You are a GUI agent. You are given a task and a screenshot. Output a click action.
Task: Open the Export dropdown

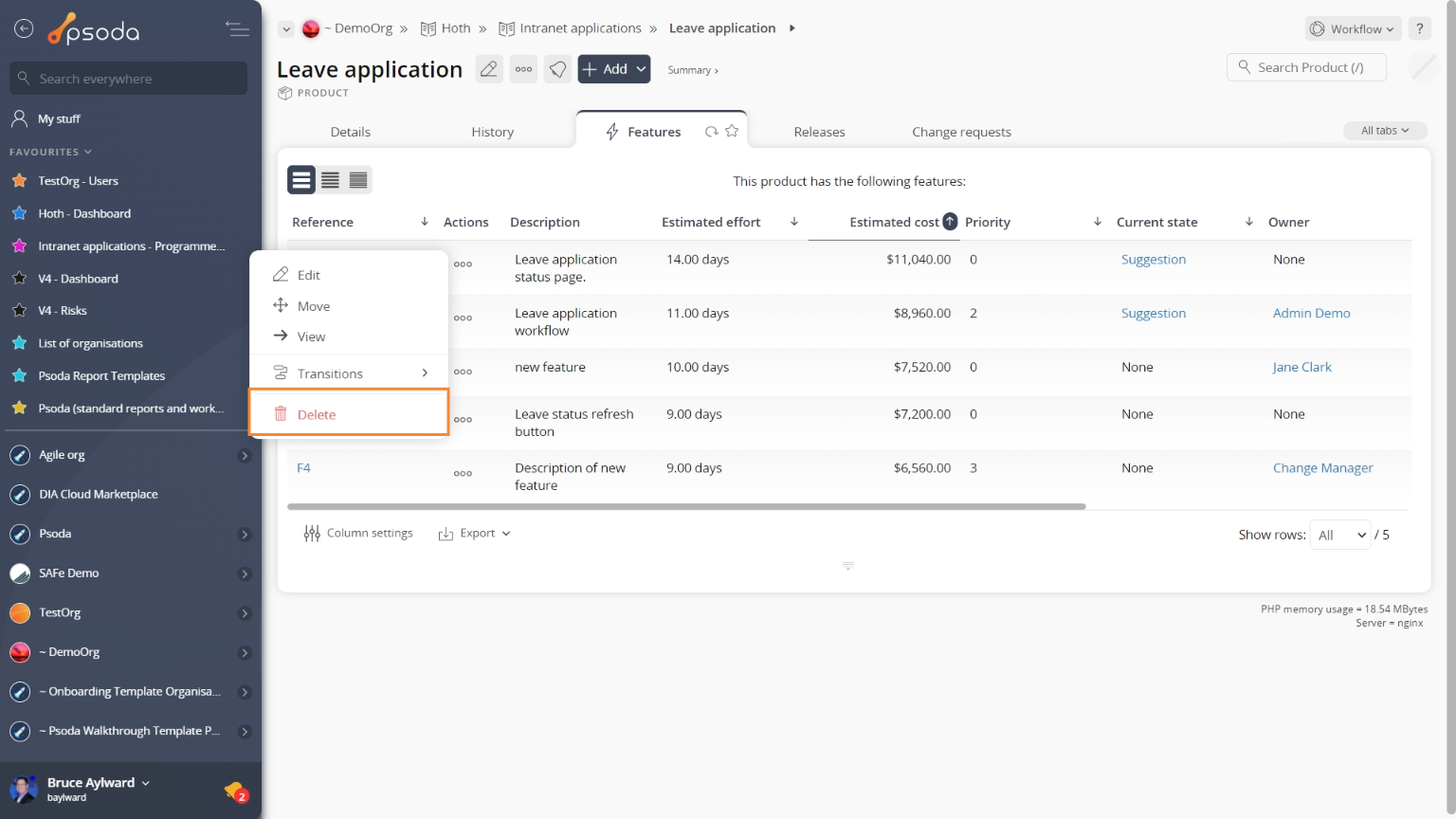point(474,534)
